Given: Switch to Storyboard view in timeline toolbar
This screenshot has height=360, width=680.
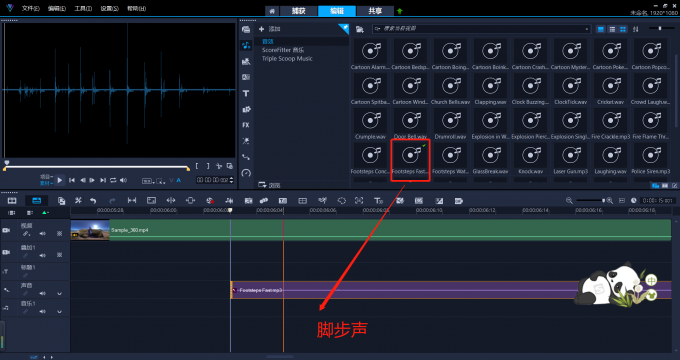Looking at the screenshot, I should click(x=12, y=200).
